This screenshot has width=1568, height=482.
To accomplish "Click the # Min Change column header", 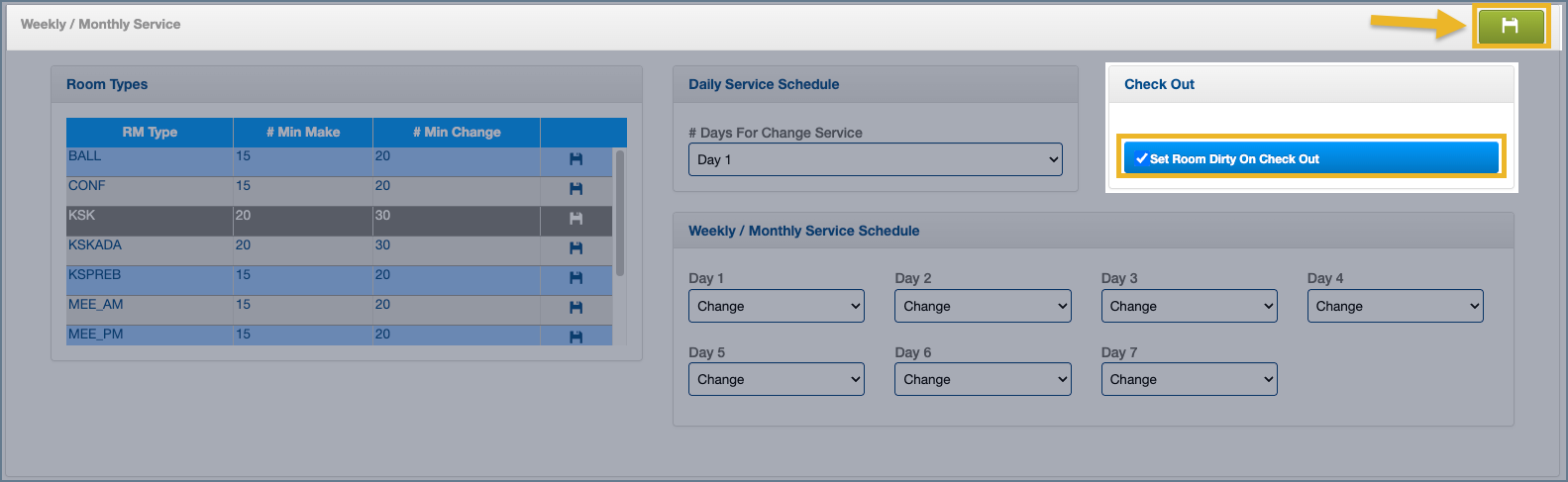I will 457,133.
